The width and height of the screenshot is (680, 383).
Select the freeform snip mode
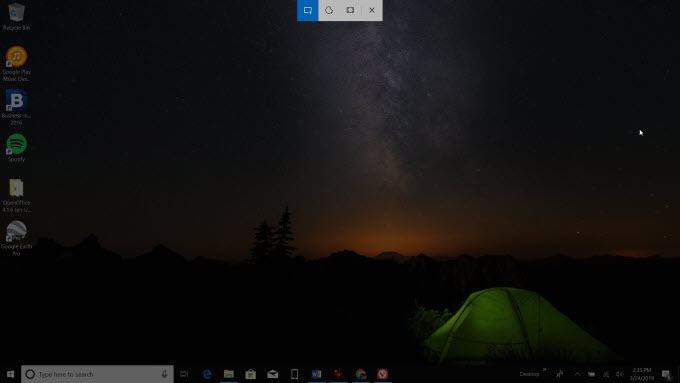click(x=329, y=10)
